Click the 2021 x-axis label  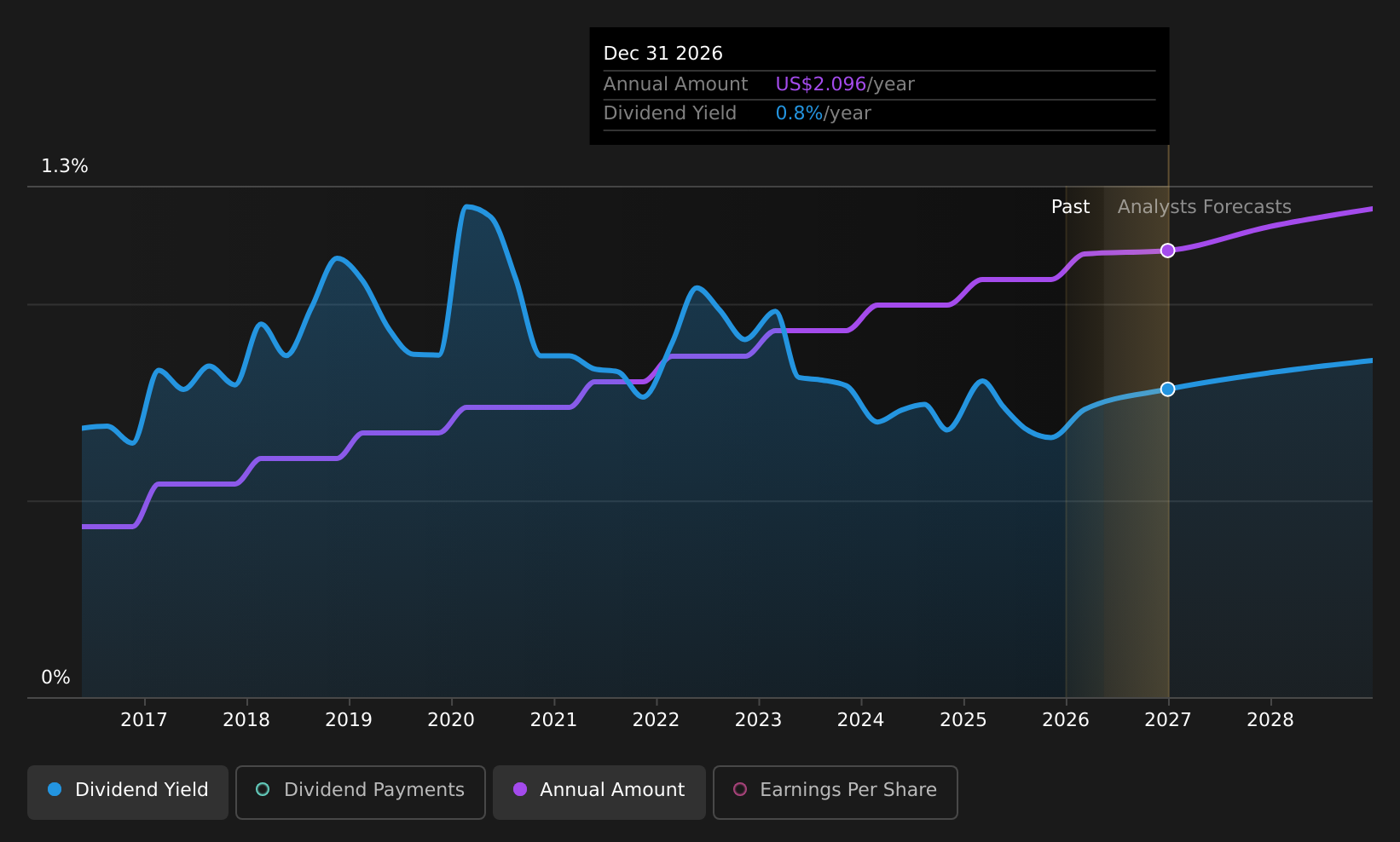[553, 720]
